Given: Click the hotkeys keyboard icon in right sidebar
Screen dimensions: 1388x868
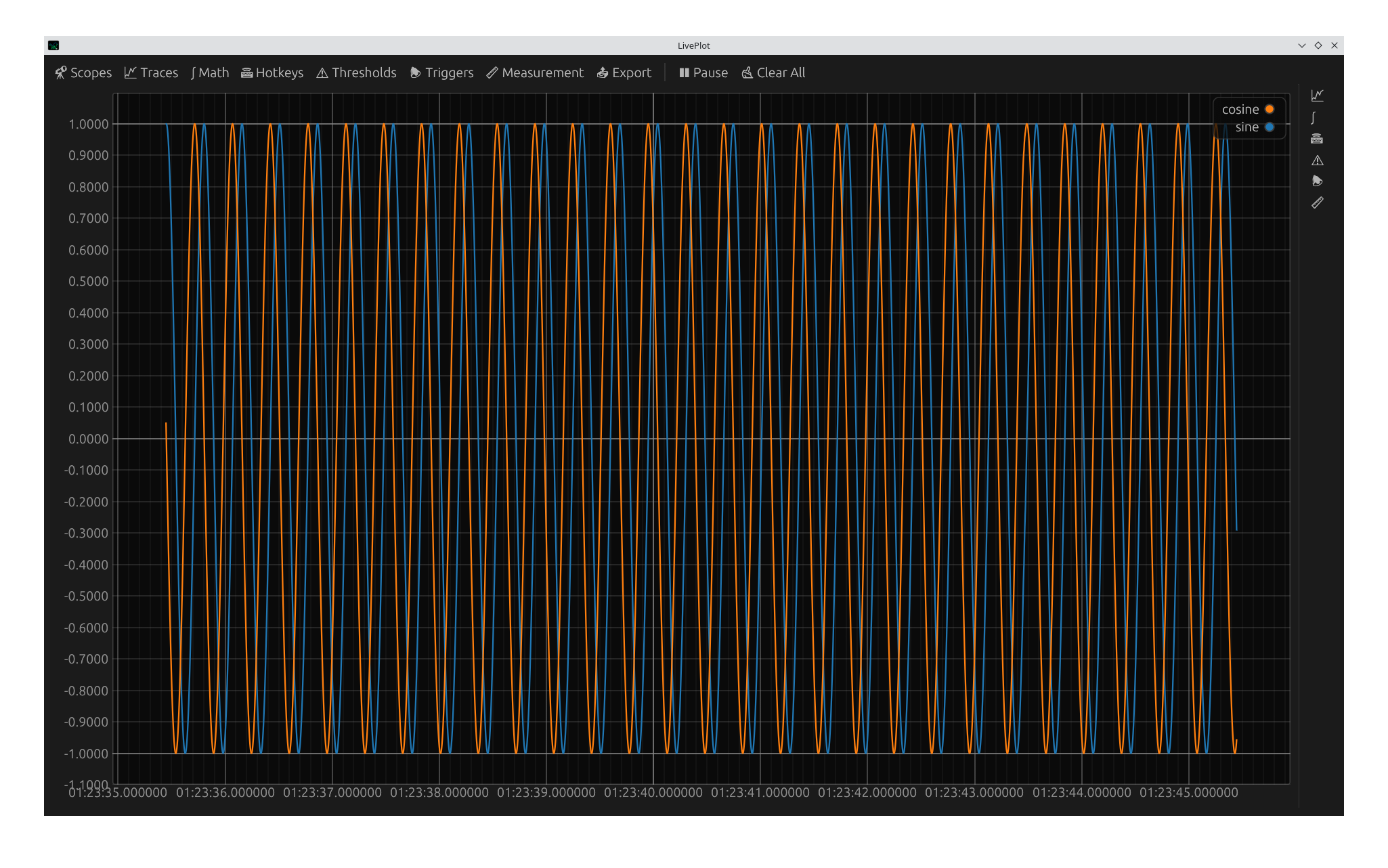Looking at the screenshot, I should point(1317,139).
